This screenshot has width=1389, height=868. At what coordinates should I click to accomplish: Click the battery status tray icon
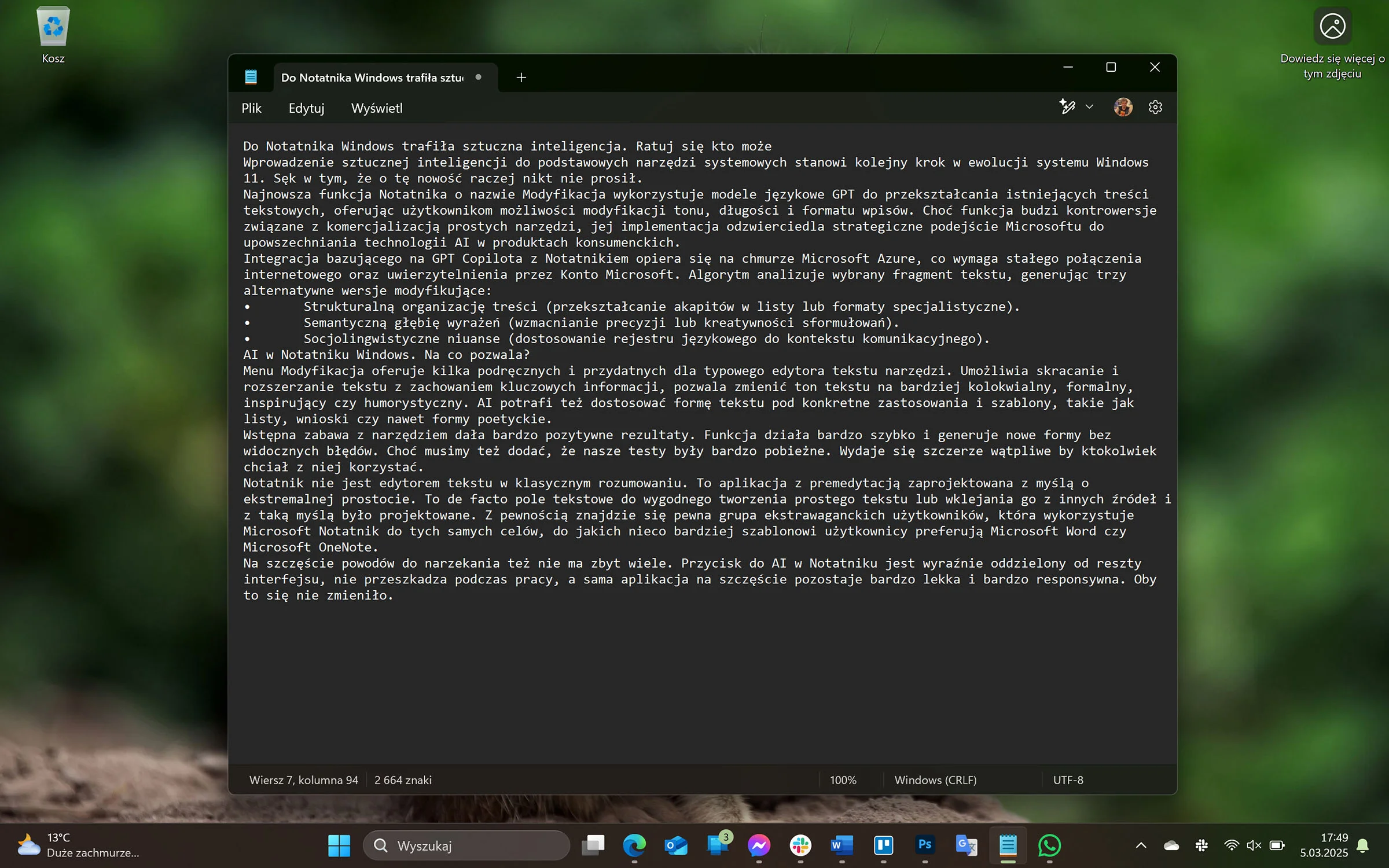coord(1277,845)
